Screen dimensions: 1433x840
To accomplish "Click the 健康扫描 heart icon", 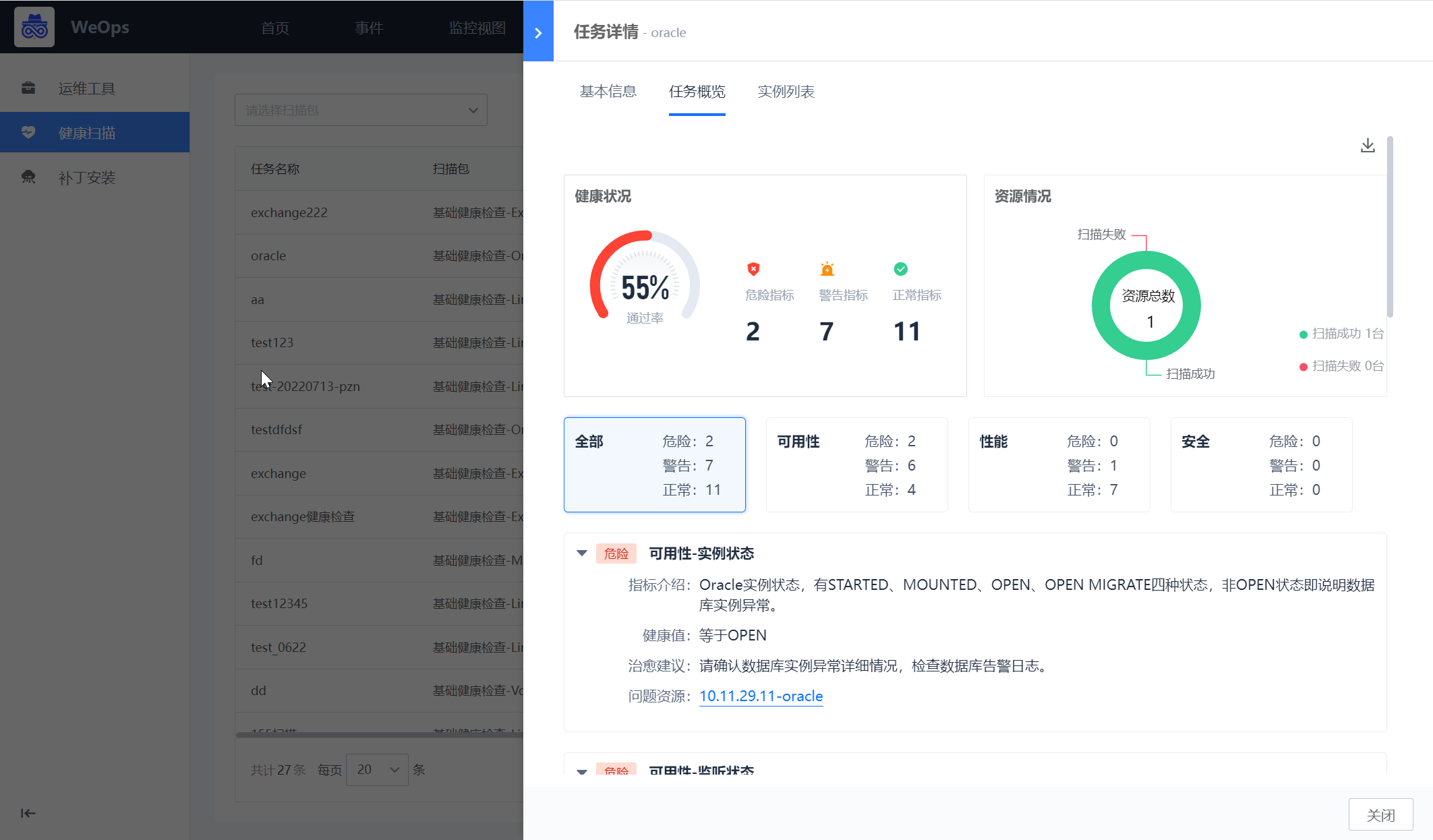I will pyautogui.click(x=28, y=132).
